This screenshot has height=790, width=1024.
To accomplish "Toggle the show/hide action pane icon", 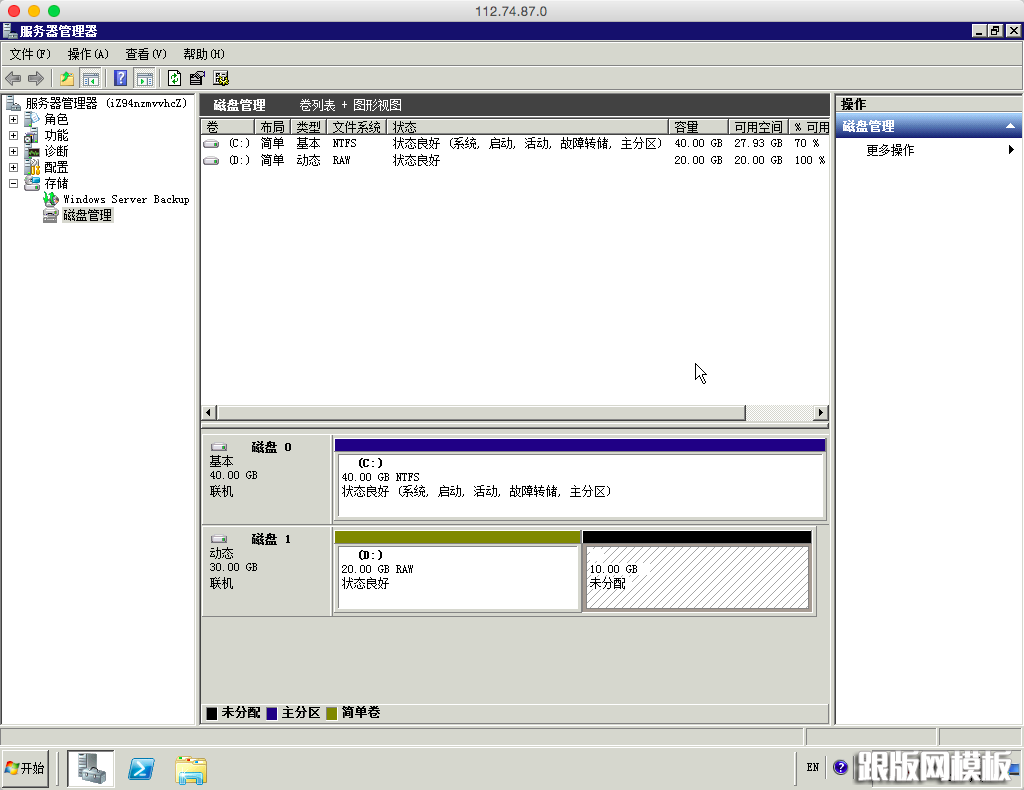I will tap(144, 78).
